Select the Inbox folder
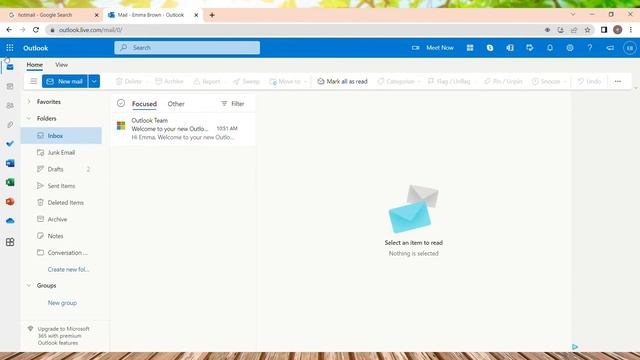Image resolution: width=640 pixels, height=360 pixels. point(61,136)
